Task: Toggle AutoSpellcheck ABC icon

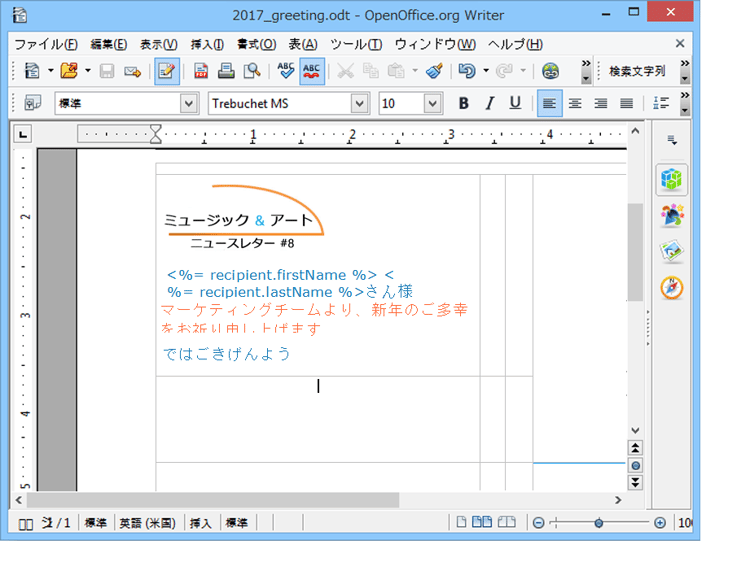Action: (x=312, y=71)
